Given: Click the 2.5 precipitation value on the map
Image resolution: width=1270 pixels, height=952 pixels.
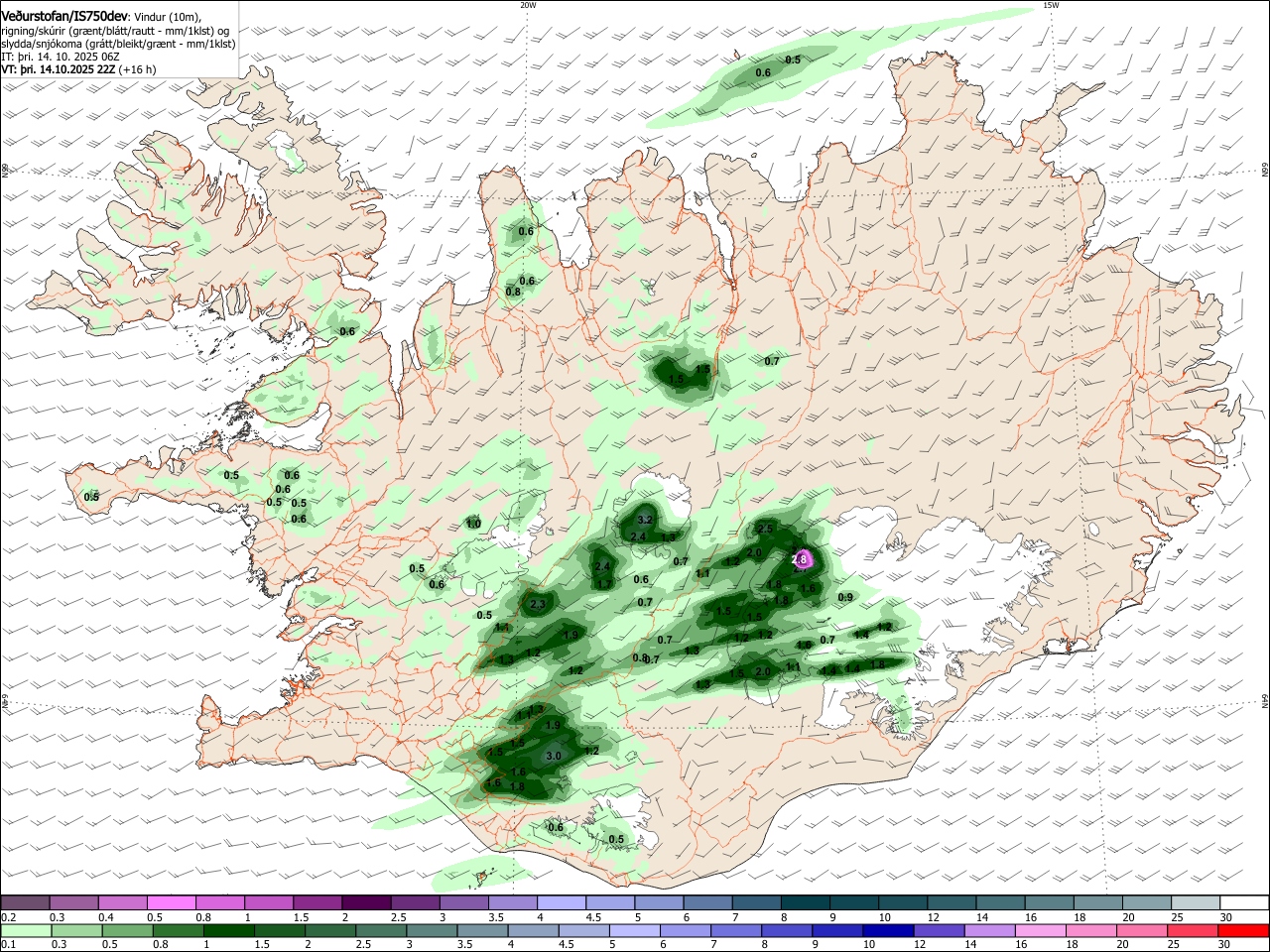Looking at the screenshot, I should 764,529.
